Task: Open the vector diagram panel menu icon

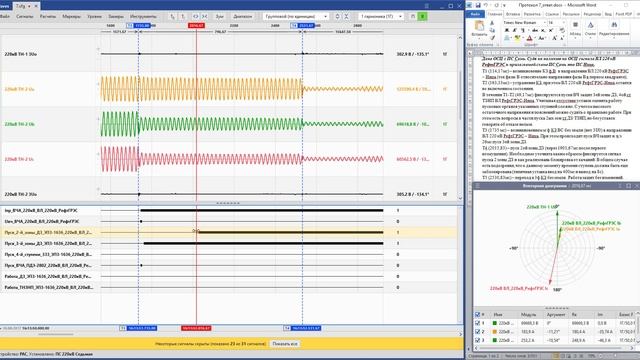Action: pyautogui.click(x=478, y=186)
